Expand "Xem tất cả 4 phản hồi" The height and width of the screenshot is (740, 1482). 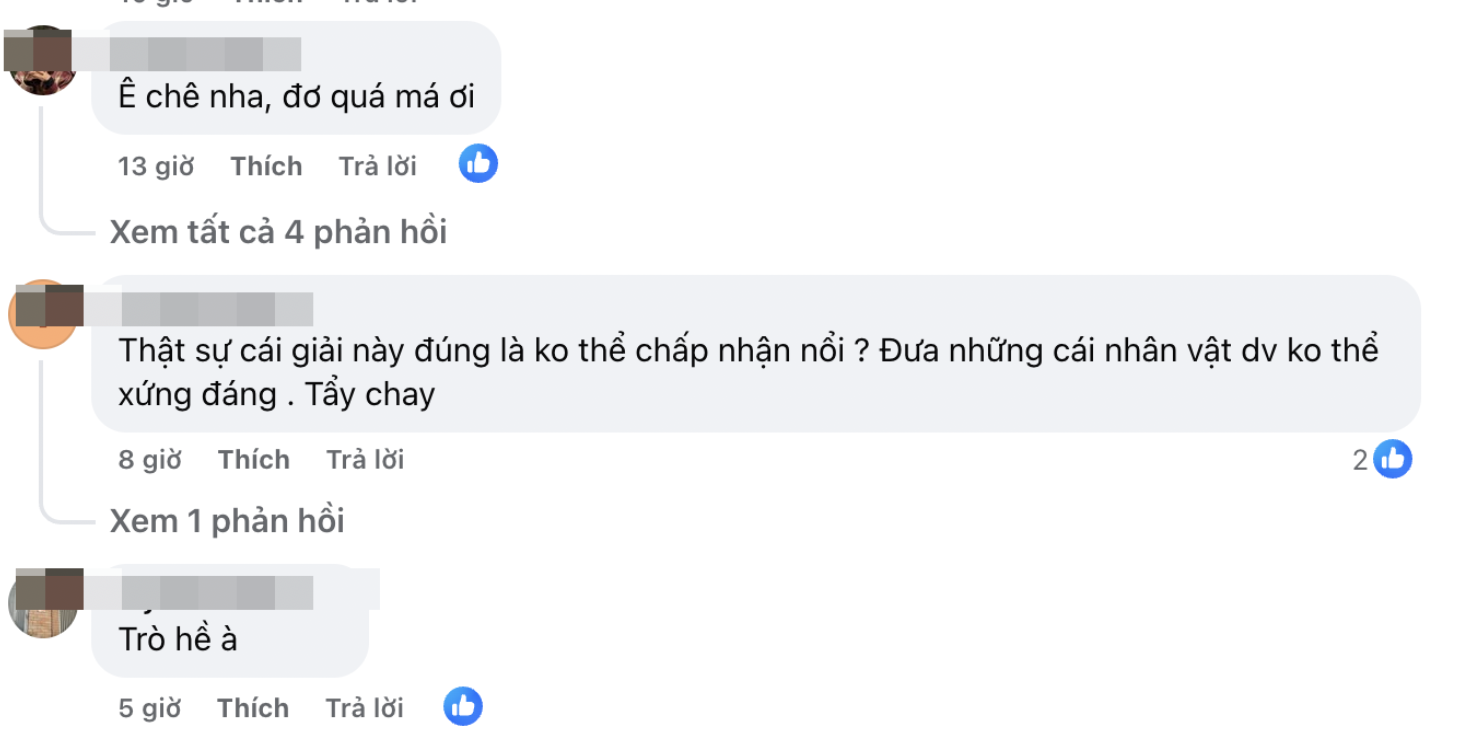(278, 232)
